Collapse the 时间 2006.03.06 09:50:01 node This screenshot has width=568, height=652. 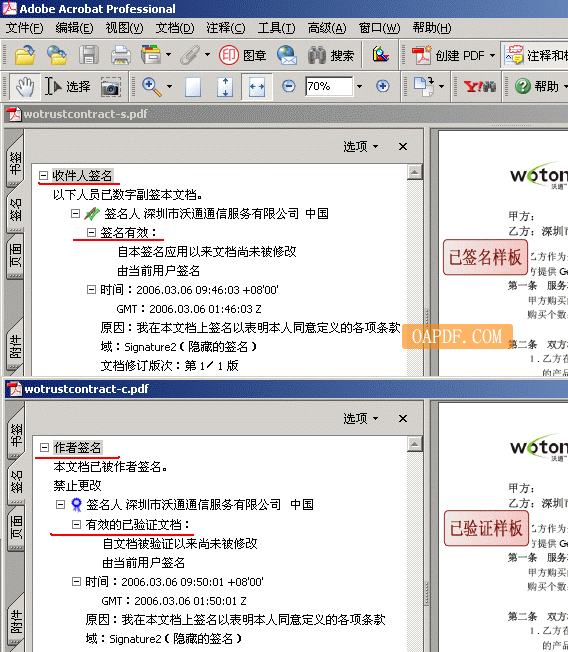pyautogui.click(x=76, y=581)
